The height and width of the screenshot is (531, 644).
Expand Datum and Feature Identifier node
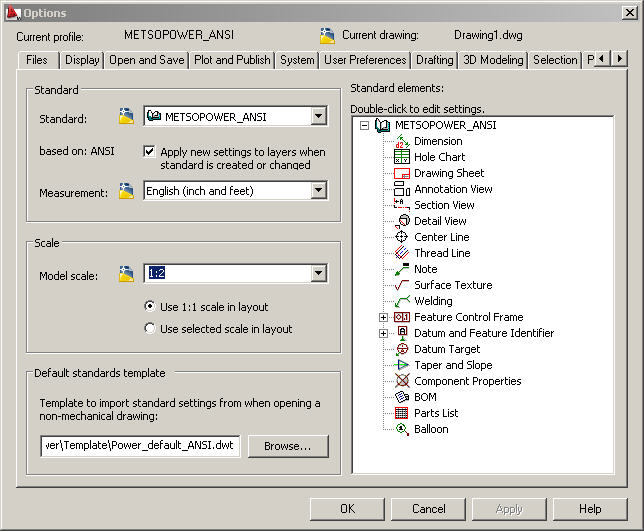click(x=383, y=333)
